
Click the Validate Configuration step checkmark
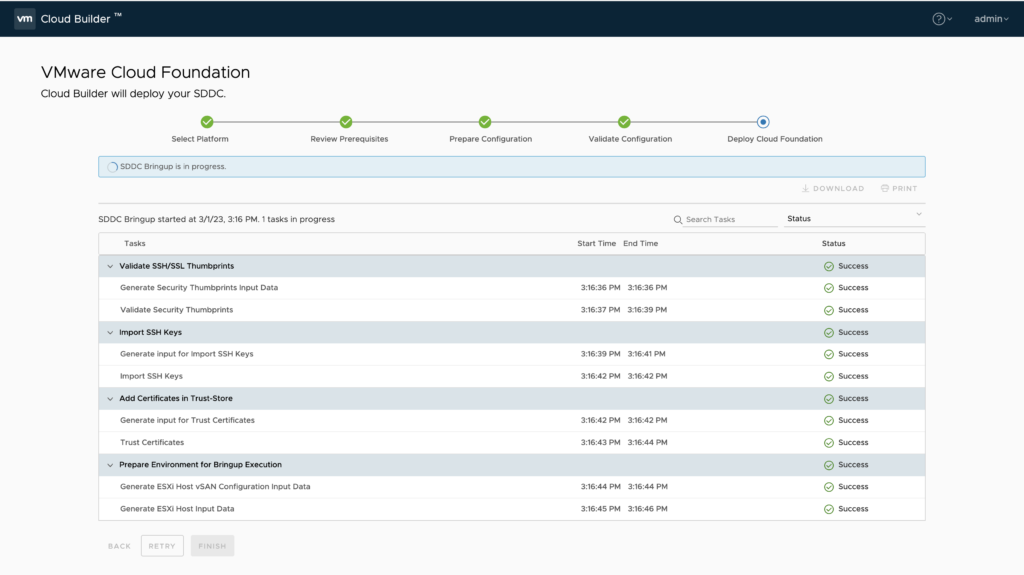point(624,122)
